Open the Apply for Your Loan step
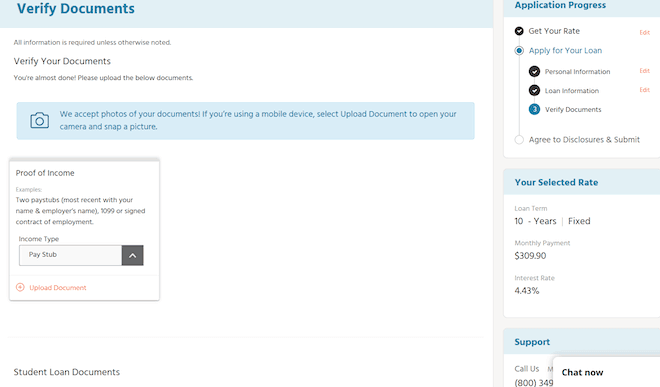The image size is (660, 387). 565,51
